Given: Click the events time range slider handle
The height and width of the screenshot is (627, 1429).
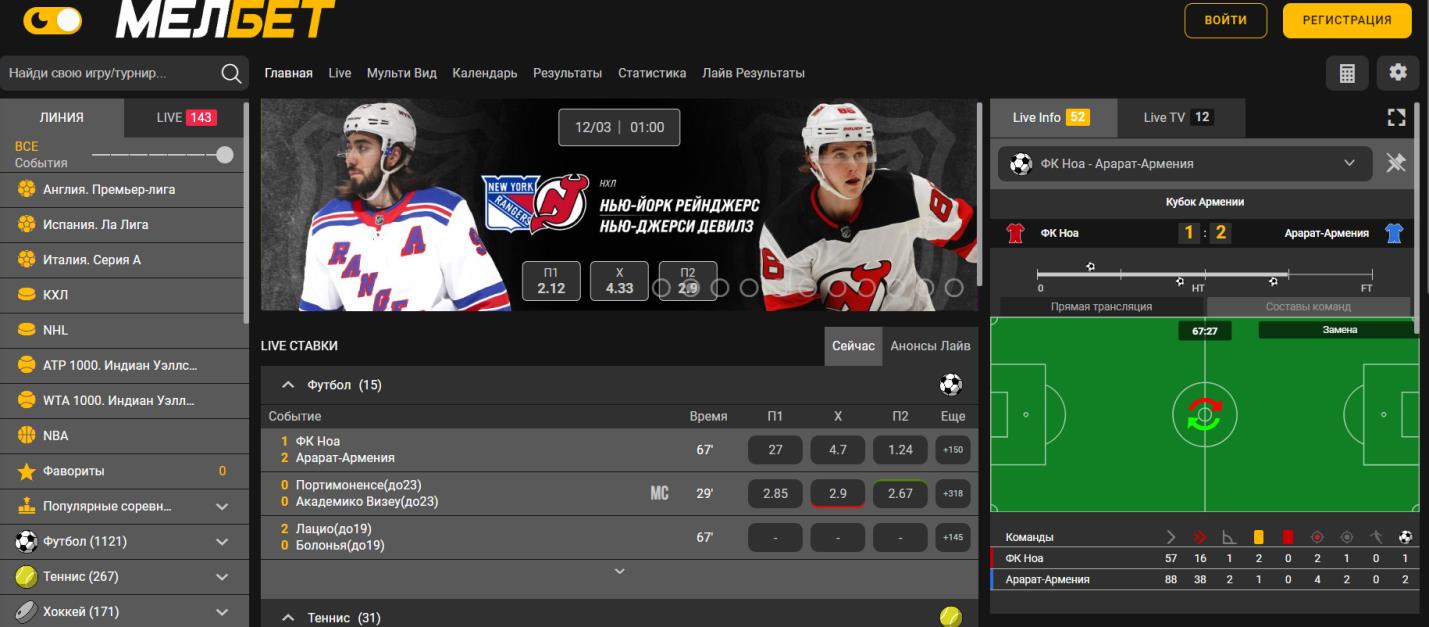Looking at the screenshot, I should (225, 154).
